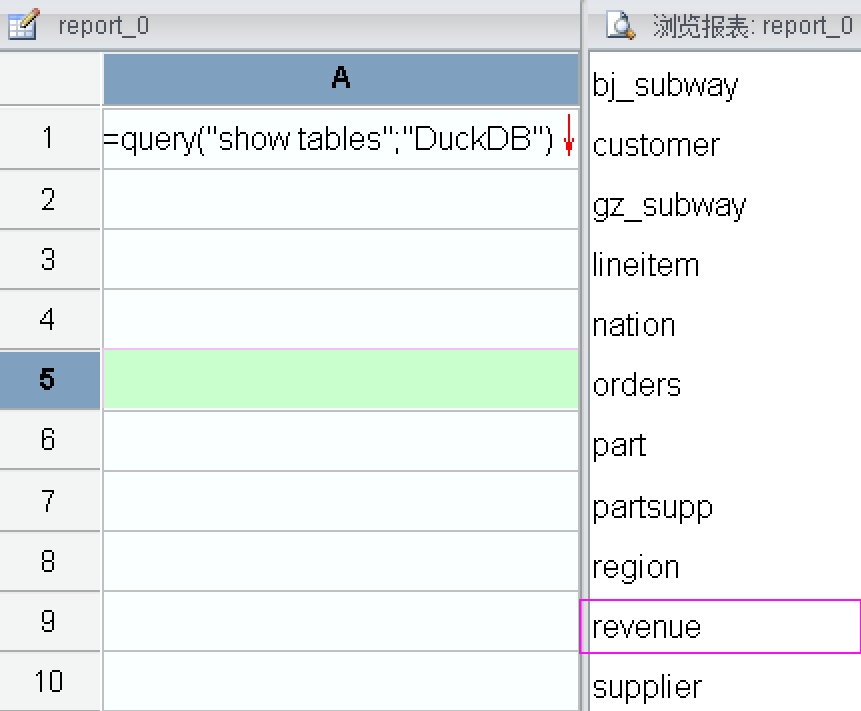Select row header 1
861x711 pixels.
[49, 139]
